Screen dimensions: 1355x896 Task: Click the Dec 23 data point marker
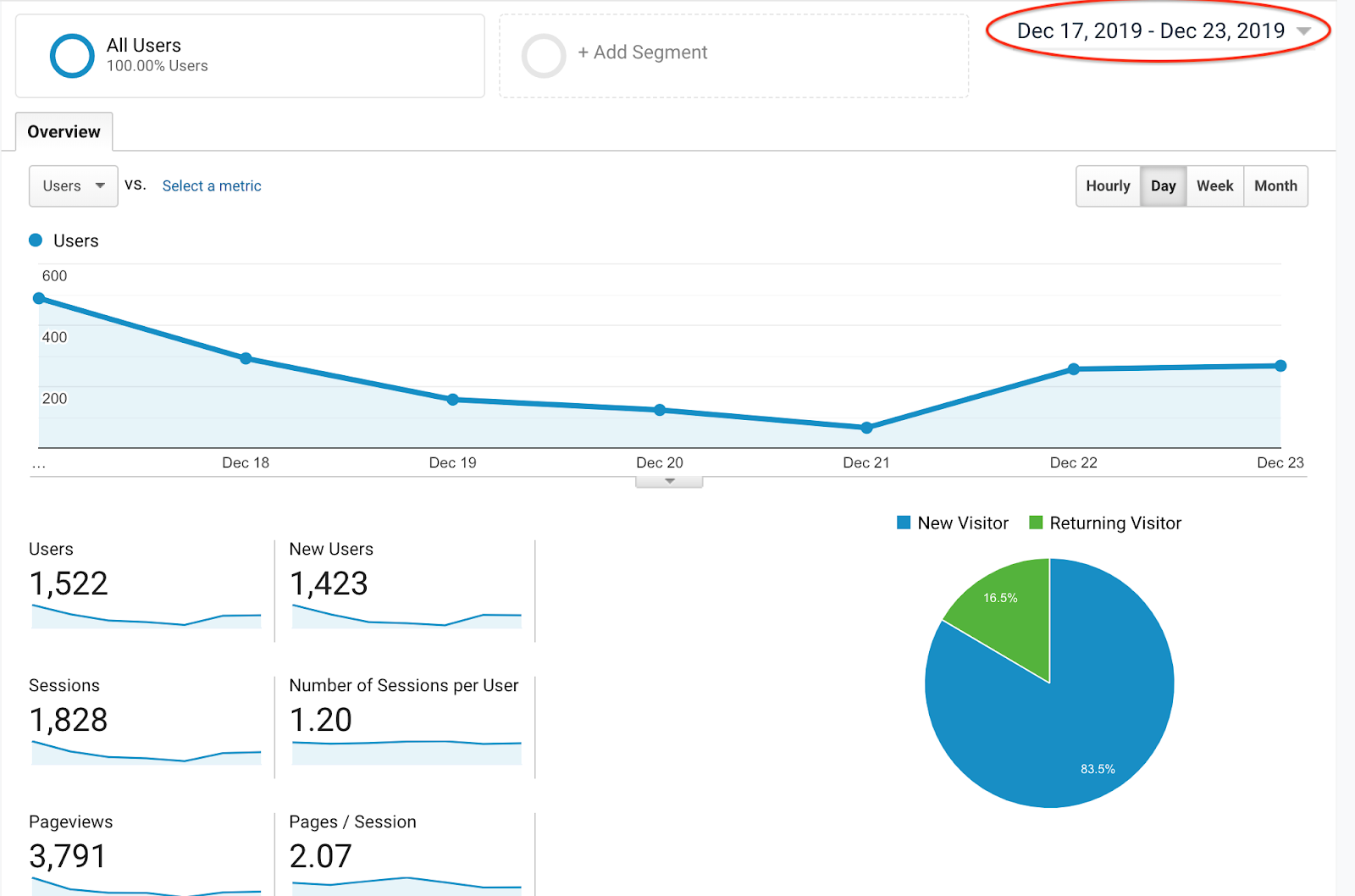(1280, 366)
